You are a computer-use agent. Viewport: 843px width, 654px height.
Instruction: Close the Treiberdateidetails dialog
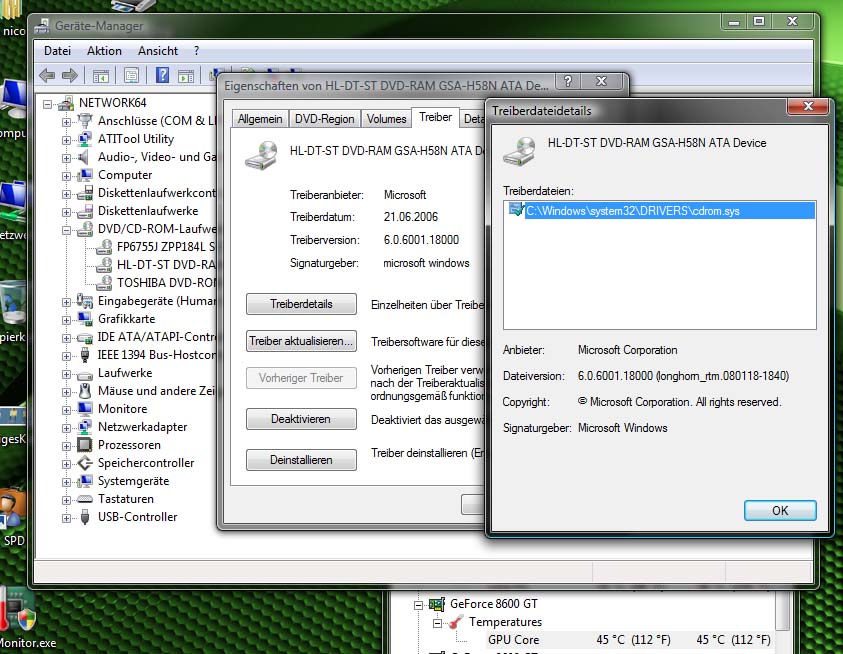(808, 106)
